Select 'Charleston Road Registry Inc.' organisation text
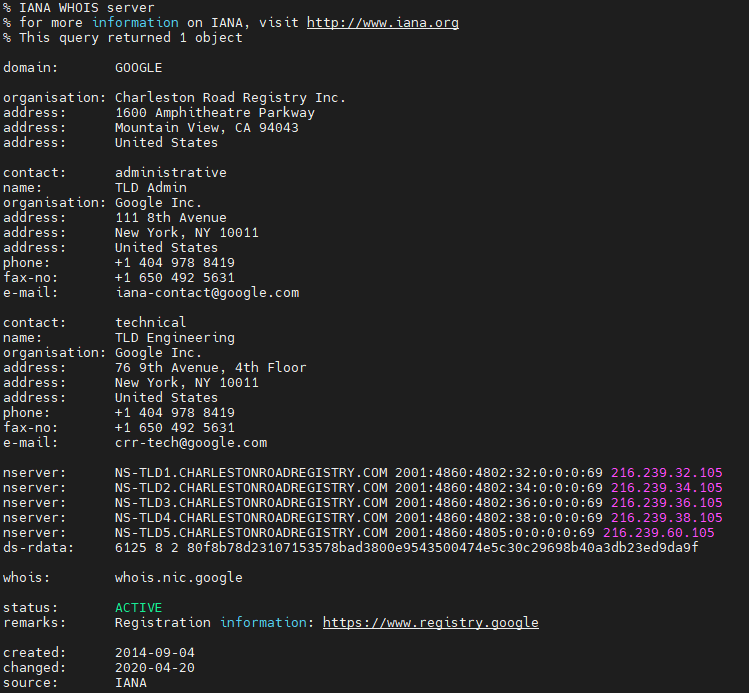This screenshot has height=693, width=749. pos(230,97)
